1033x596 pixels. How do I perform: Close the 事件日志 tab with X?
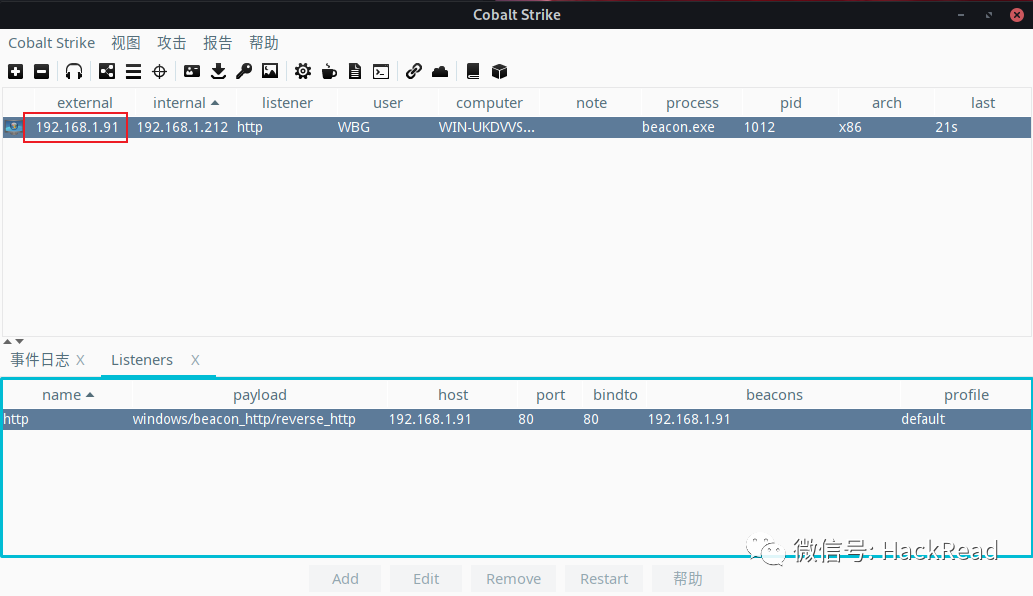(x=80, y=360)
